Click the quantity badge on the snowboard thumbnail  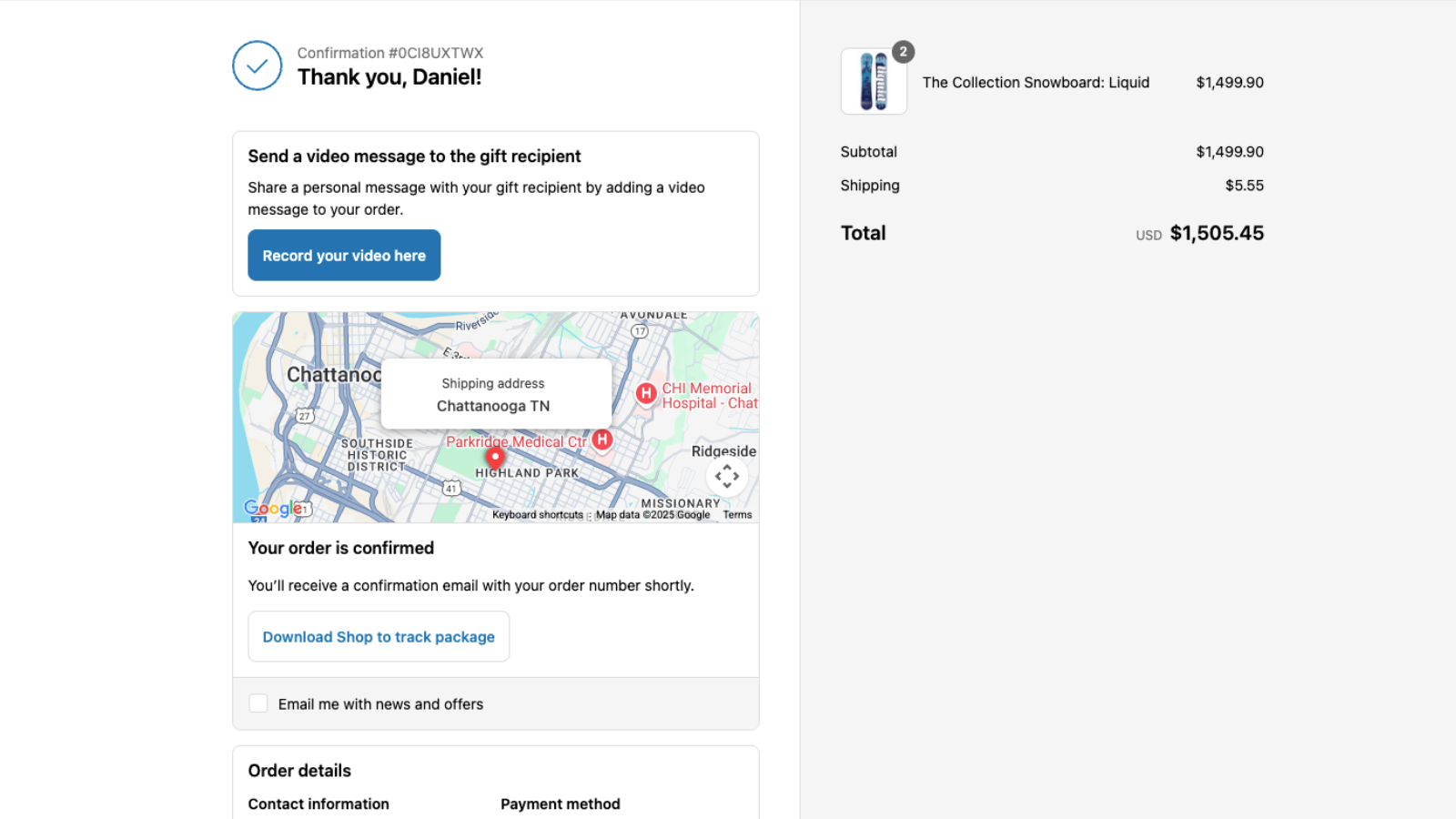coord(902,52)
